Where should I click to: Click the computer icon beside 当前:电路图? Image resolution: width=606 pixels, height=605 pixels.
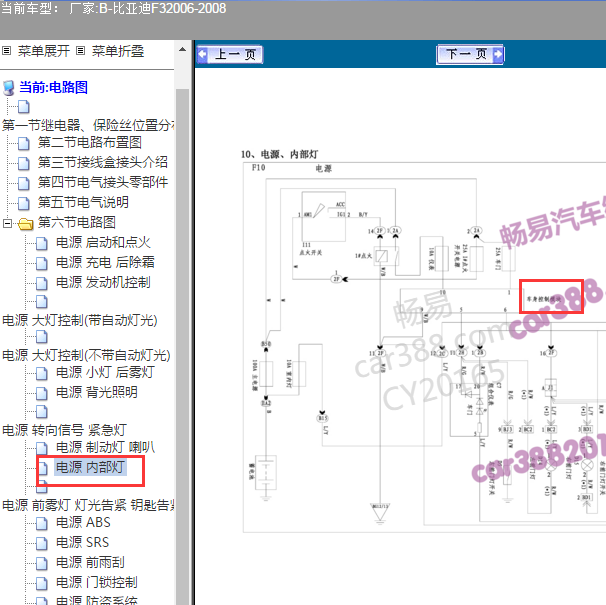click(9, 88)
